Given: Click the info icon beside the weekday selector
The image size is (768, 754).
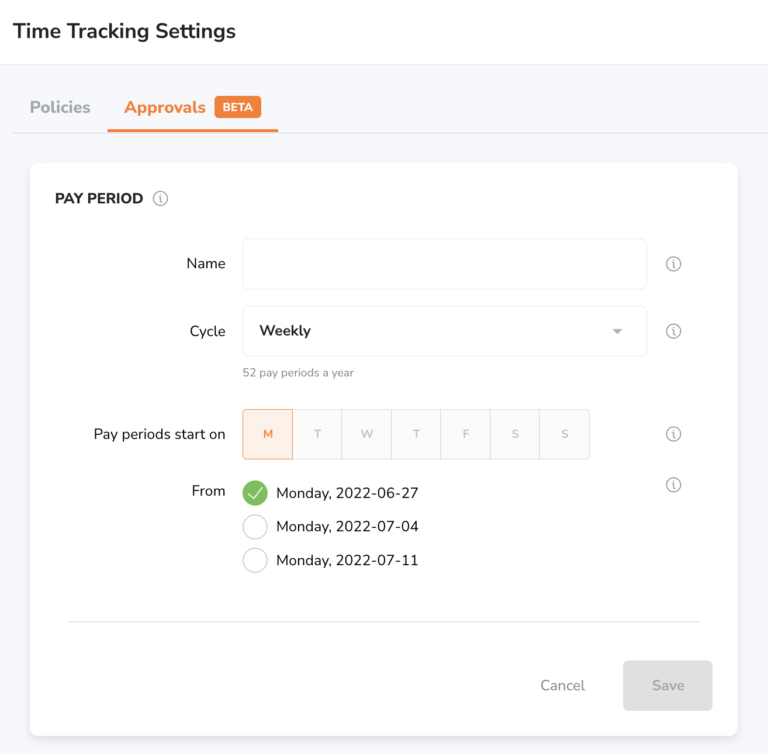Looking at the screenshot, I should [x=673, y=434].
